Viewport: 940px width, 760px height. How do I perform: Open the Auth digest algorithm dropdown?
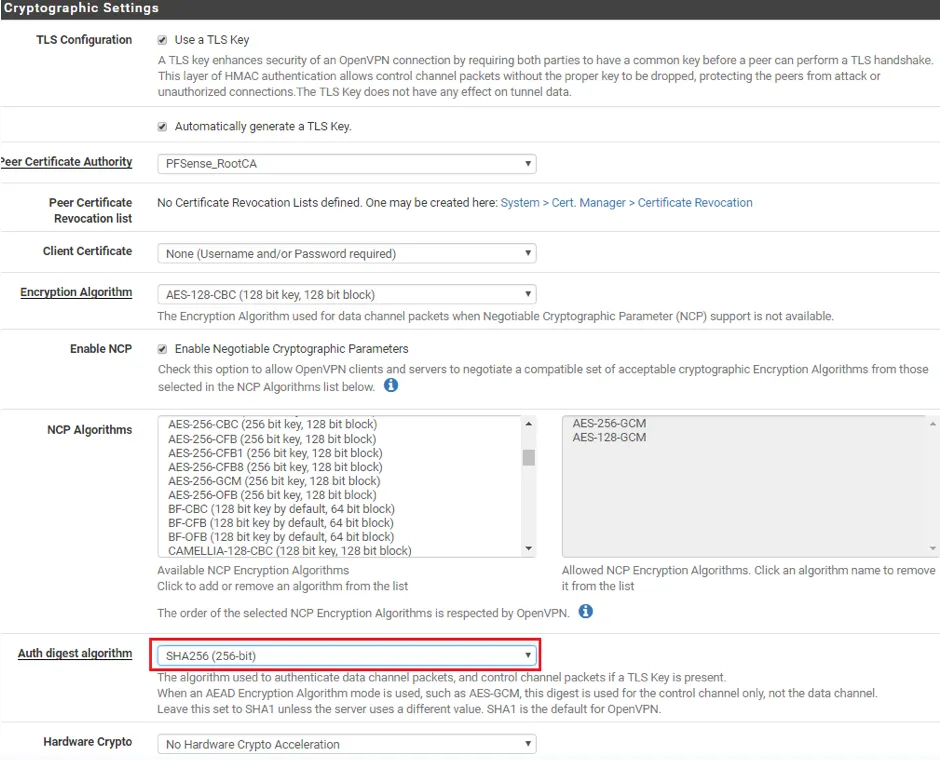click(346, 656)
